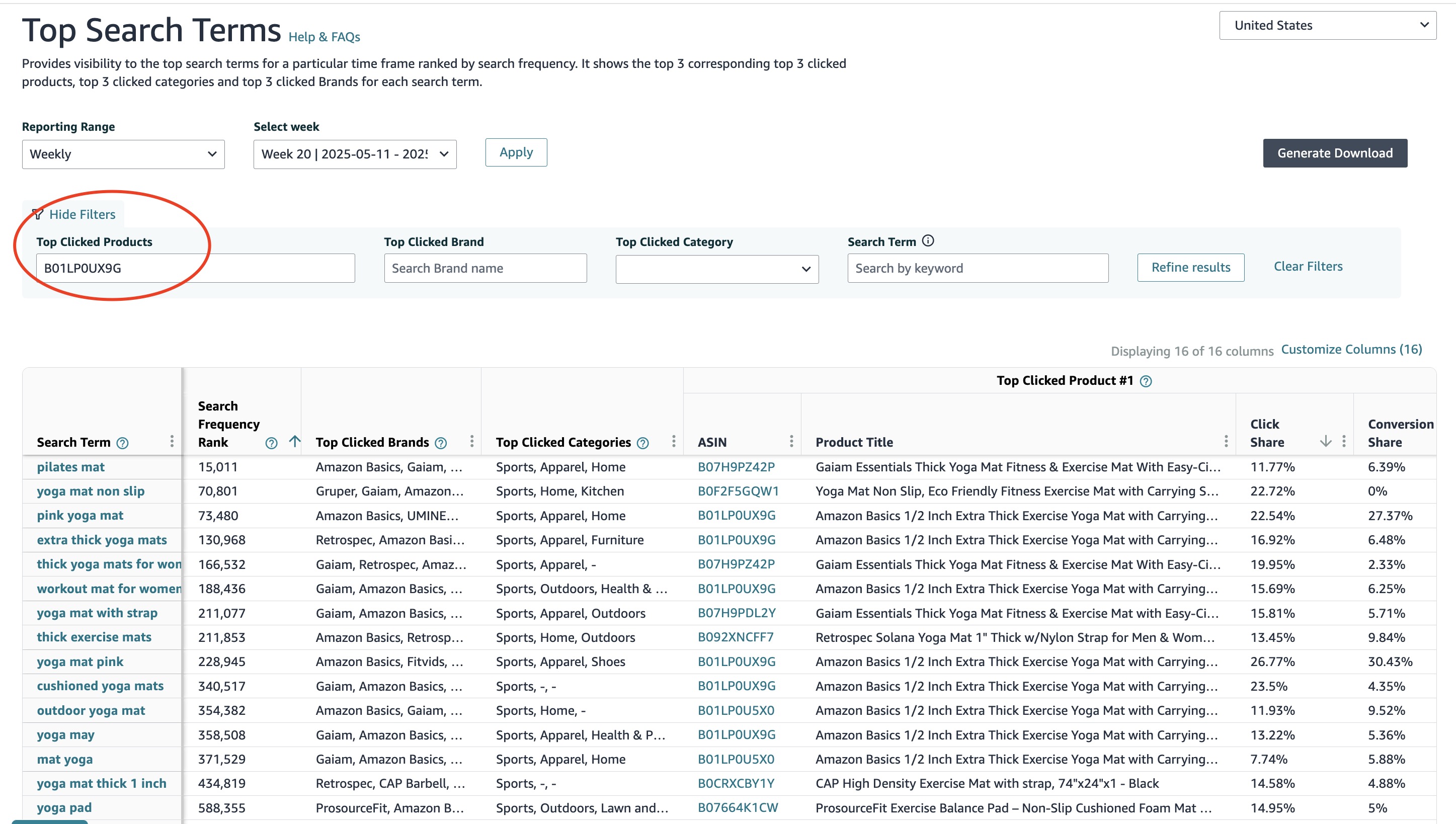Click the Hide Filters link
This screenshot has width=1456, height=824.
[82, 214]
